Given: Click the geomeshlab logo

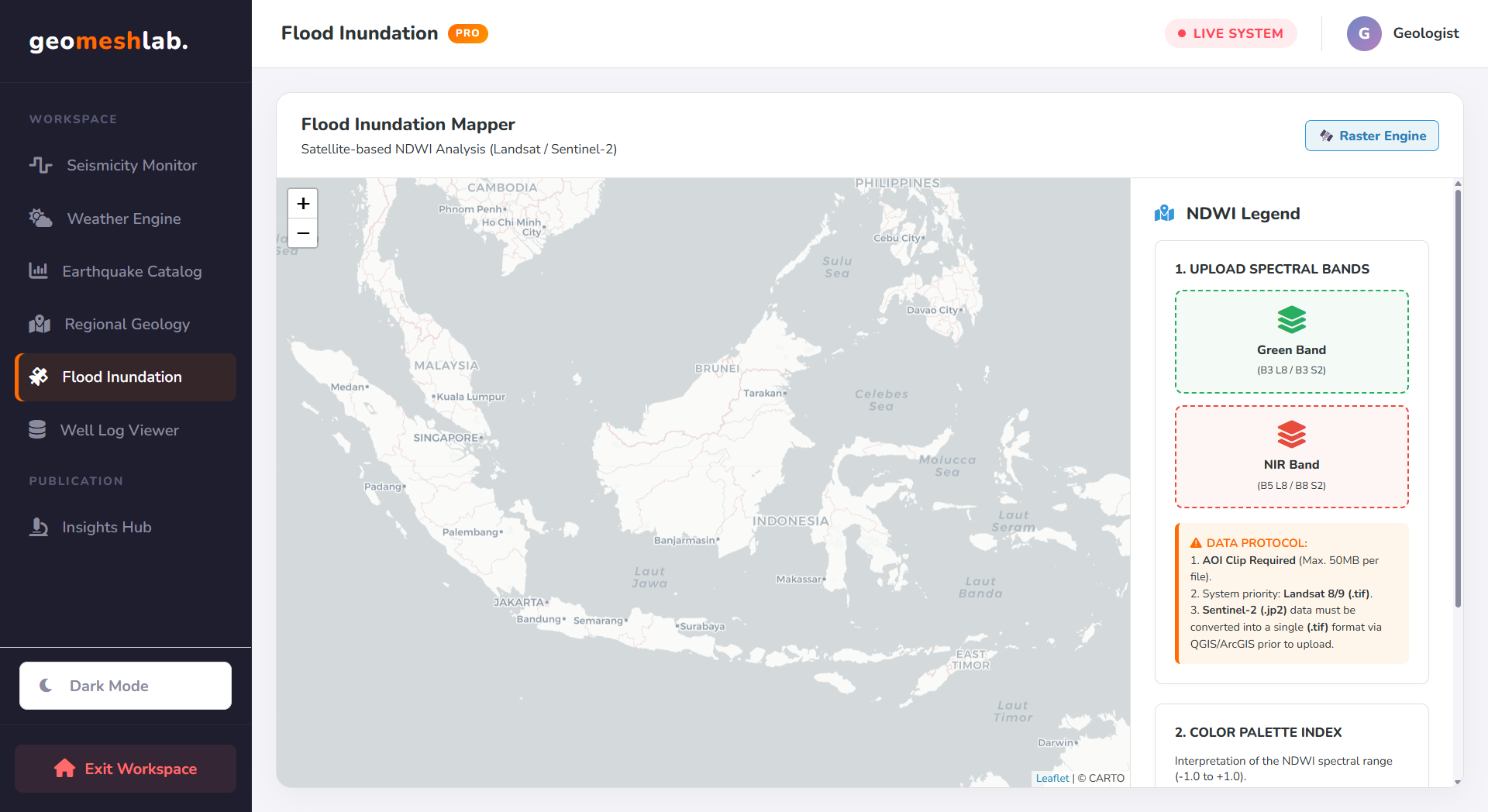Looking at the screenshot, I should [108, 40].
